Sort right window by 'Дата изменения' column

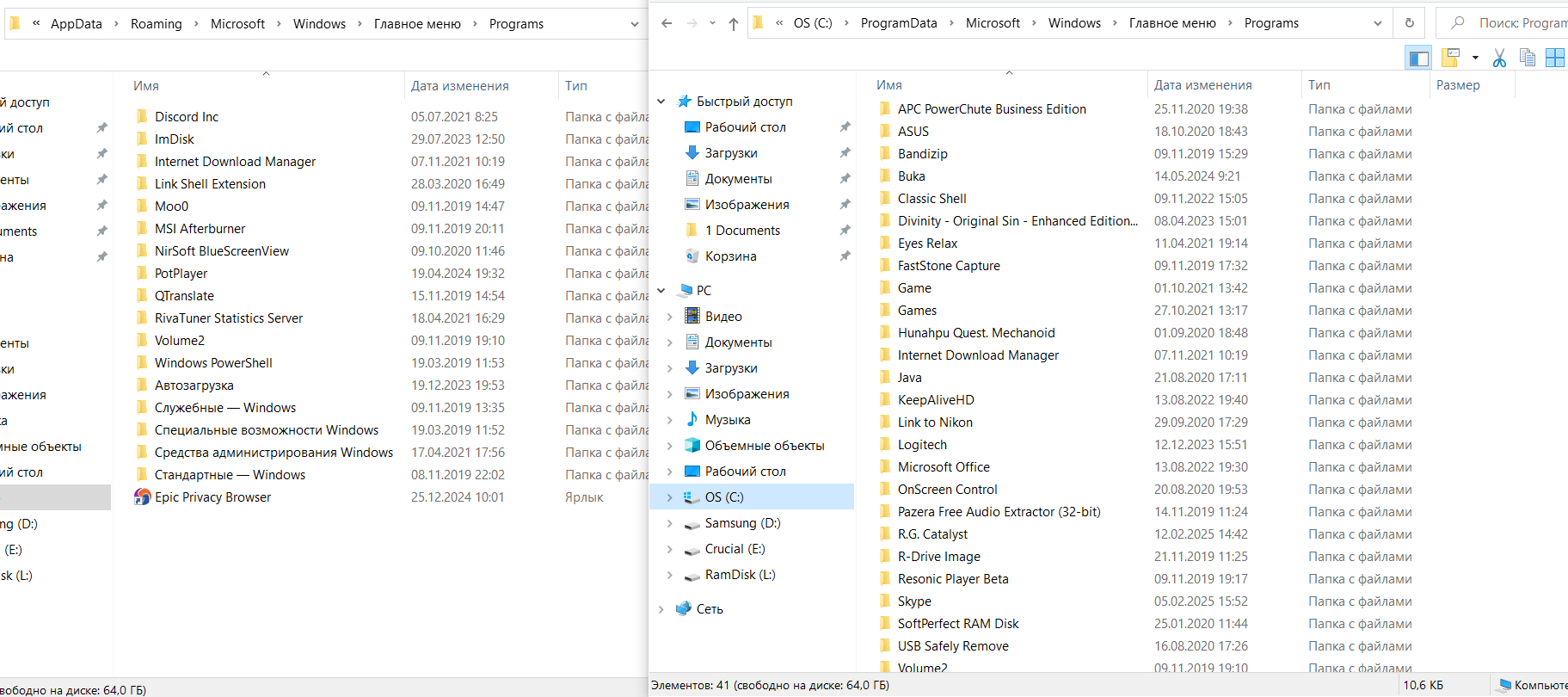(x=1203, y=85)
